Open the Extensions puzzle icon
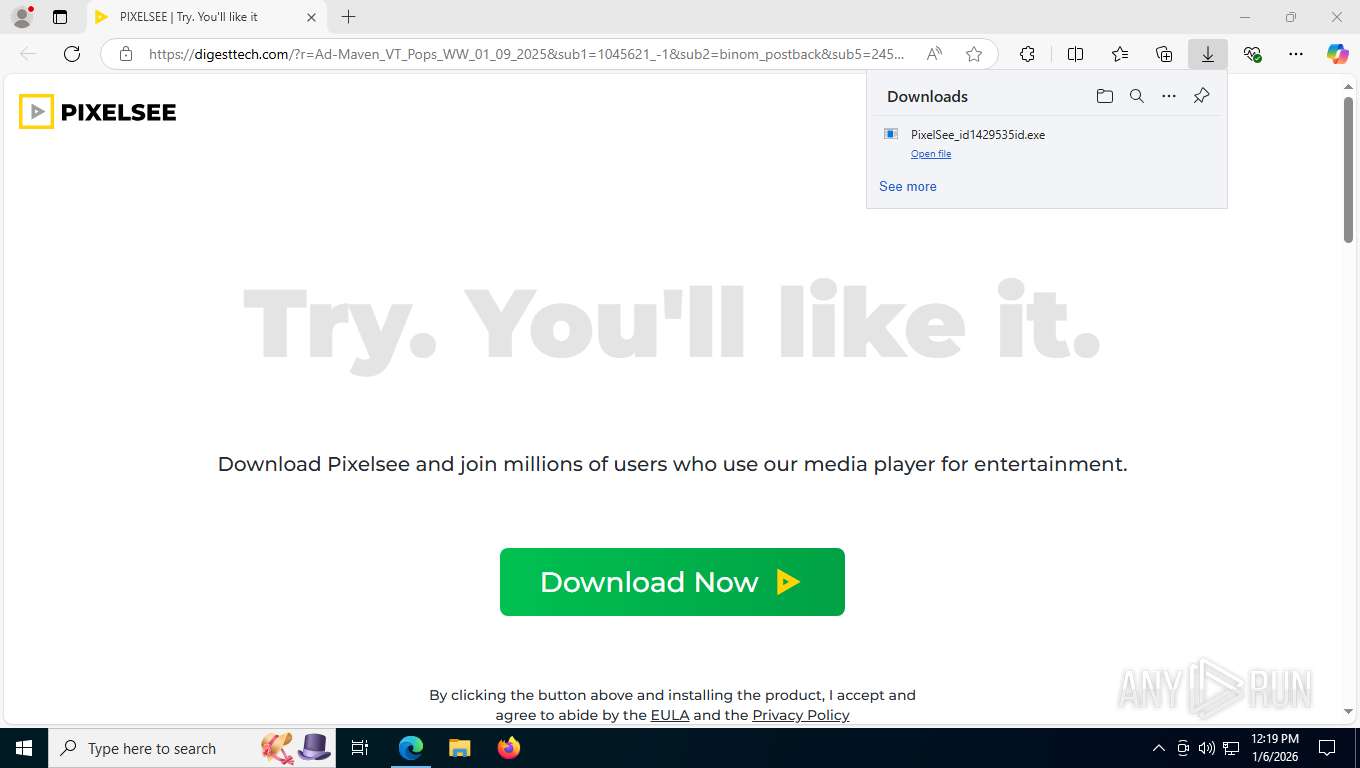1360x768 pixels. point(1027,54)
